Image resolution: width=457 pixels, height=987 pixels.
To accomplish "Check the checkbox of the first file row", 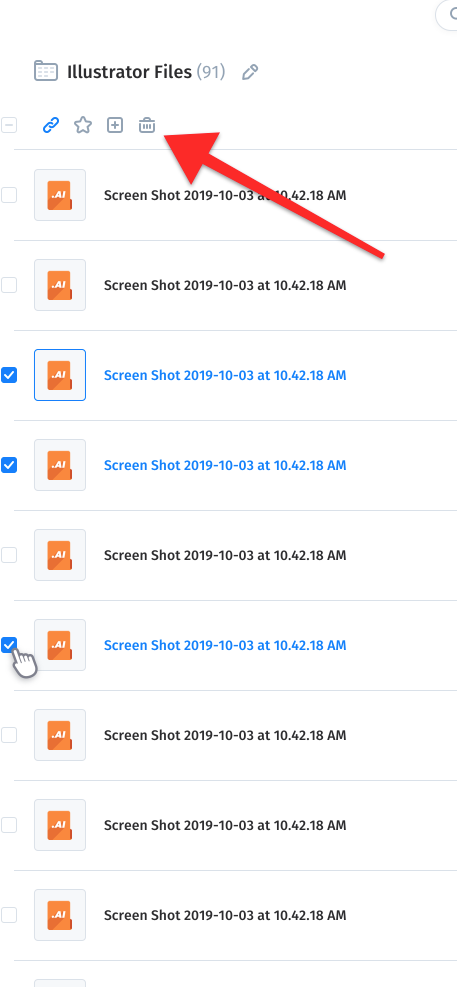I will coord(9,195).
